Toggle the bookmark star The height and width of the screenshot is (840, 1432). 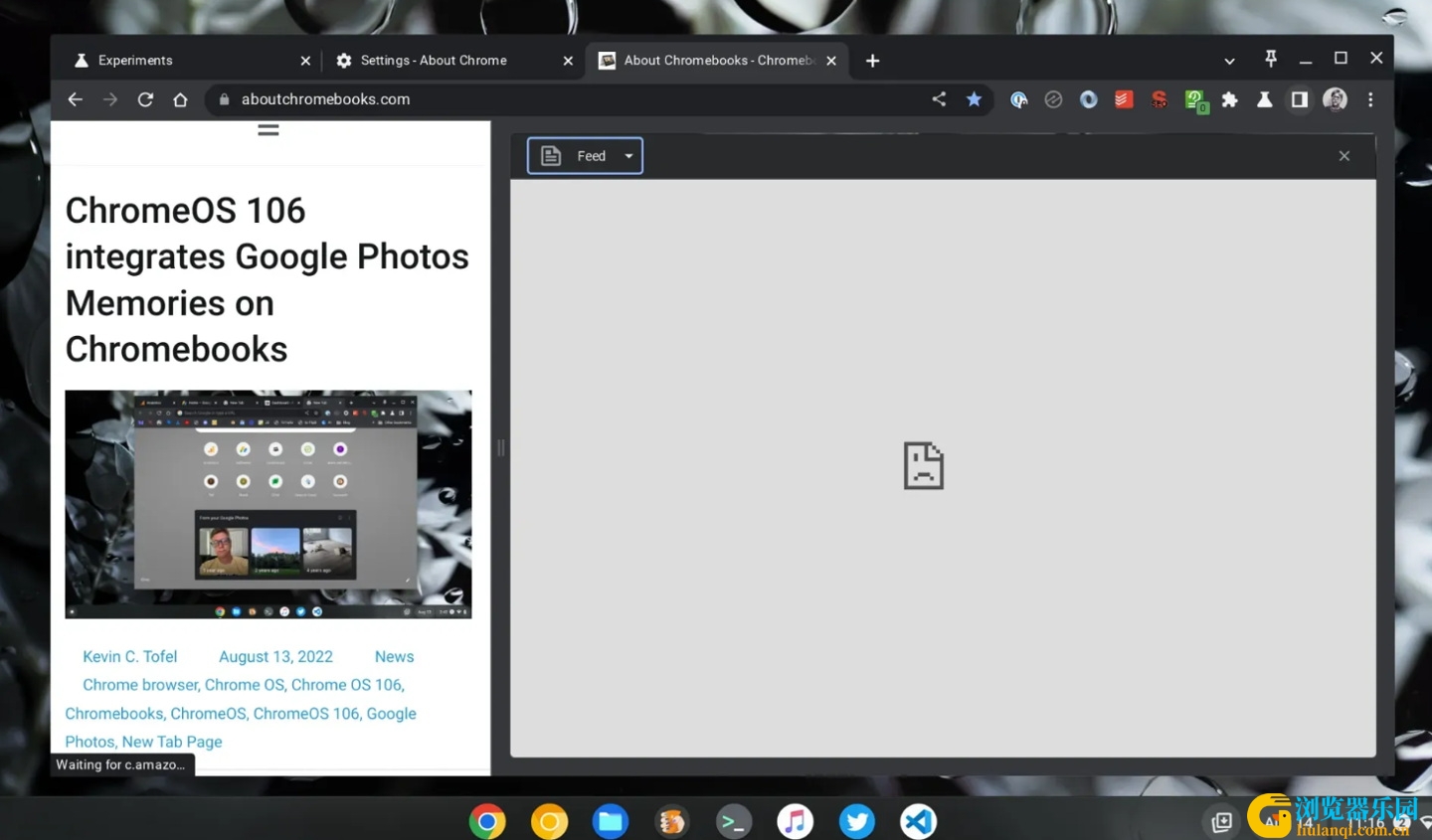(x=974, y=98)
